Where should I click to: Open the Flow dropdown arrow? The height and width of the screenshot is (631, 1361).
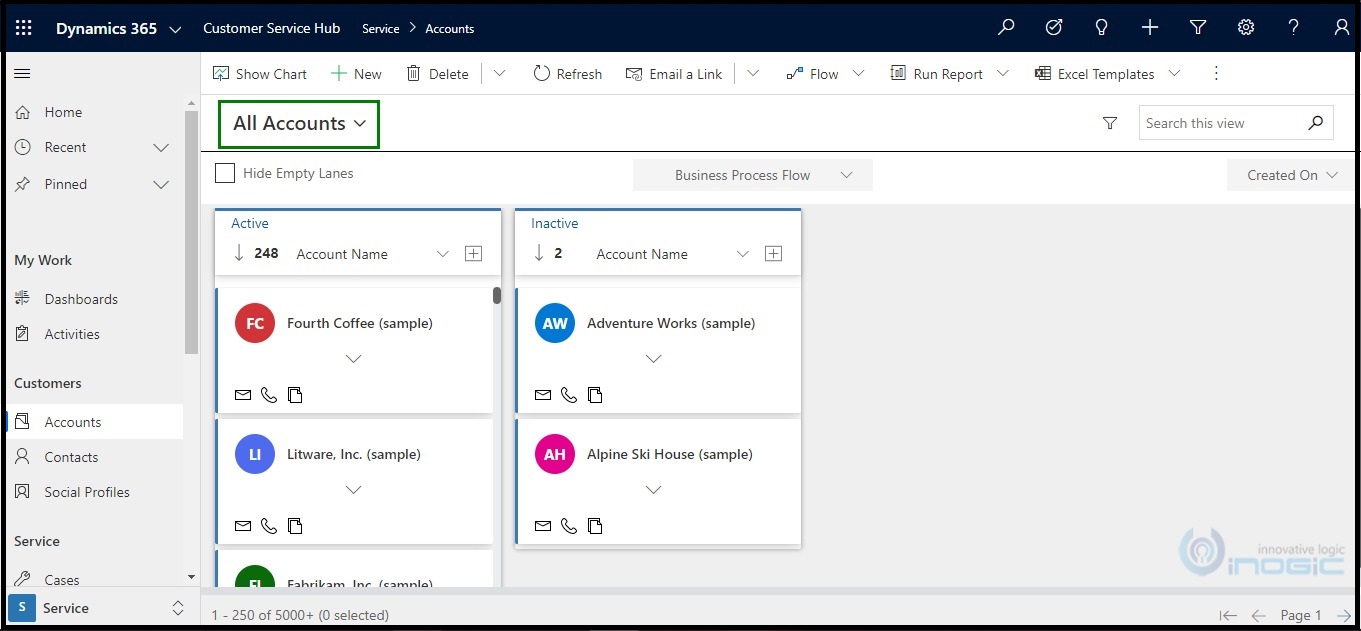(859, 73)
